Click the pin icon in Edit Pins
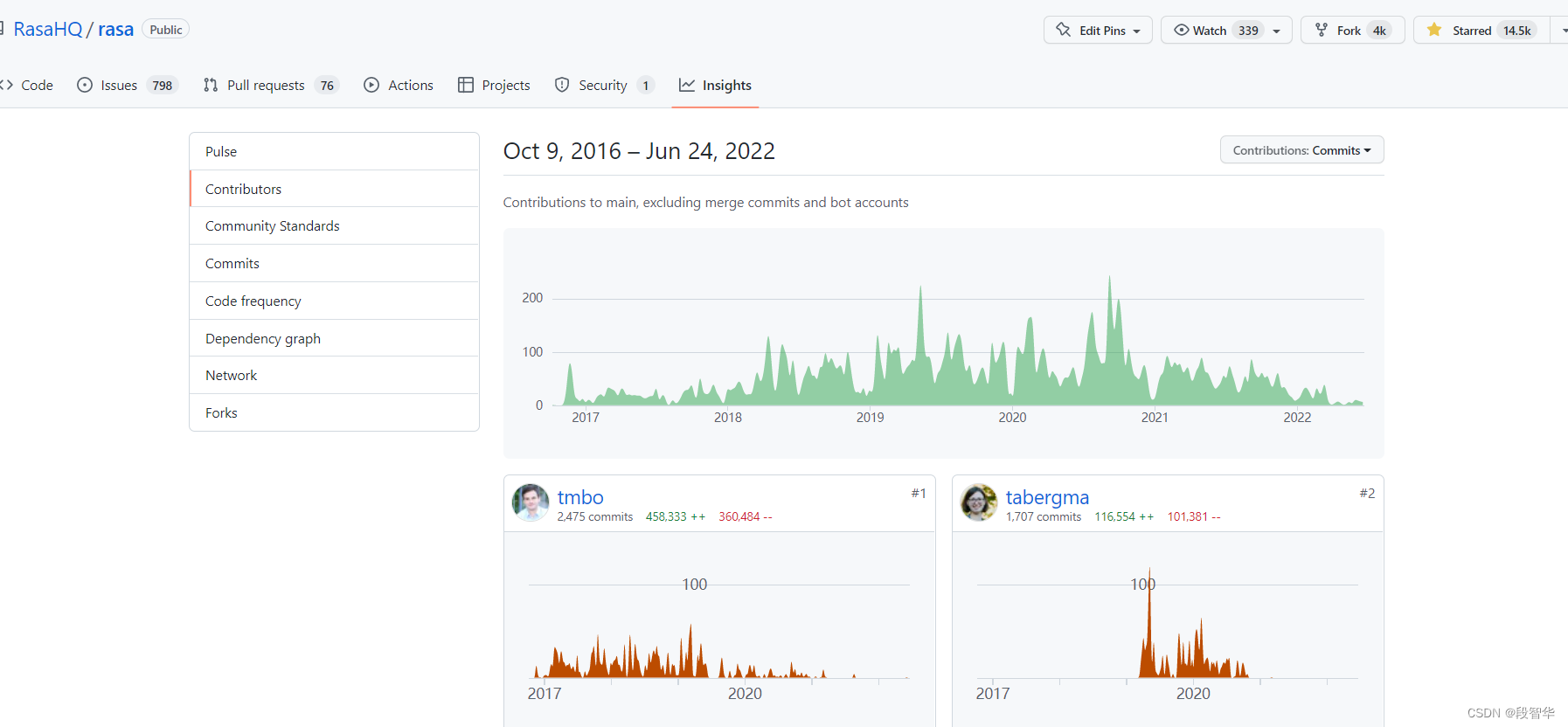Viewport: 1568px width, 727px height. pyautogui.click(x=1064, y=30)
